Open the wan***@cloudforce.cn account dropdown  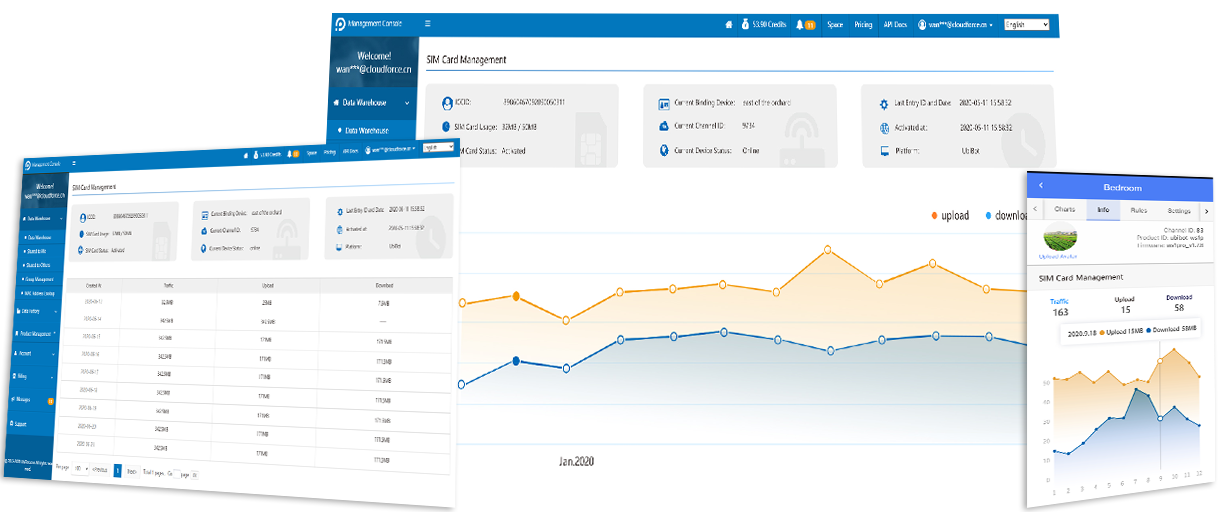[956, 24]
